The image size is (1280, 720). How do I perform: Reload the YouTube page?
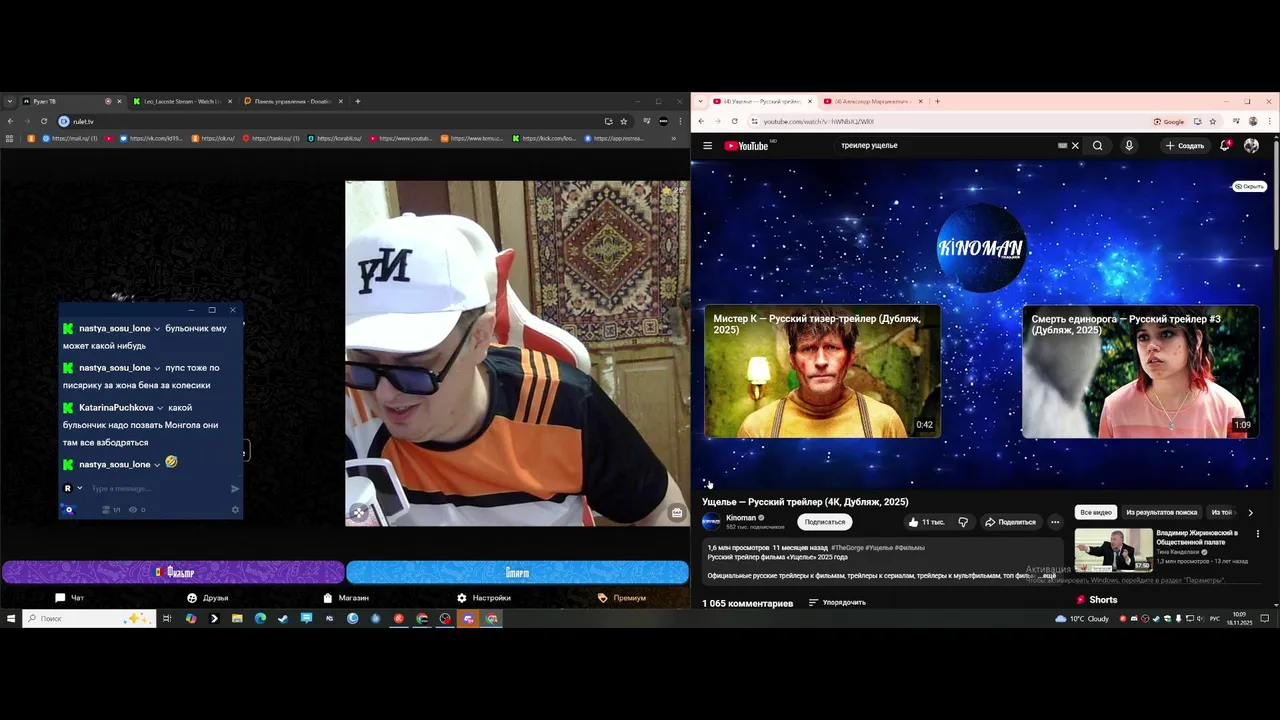point(735,121)
